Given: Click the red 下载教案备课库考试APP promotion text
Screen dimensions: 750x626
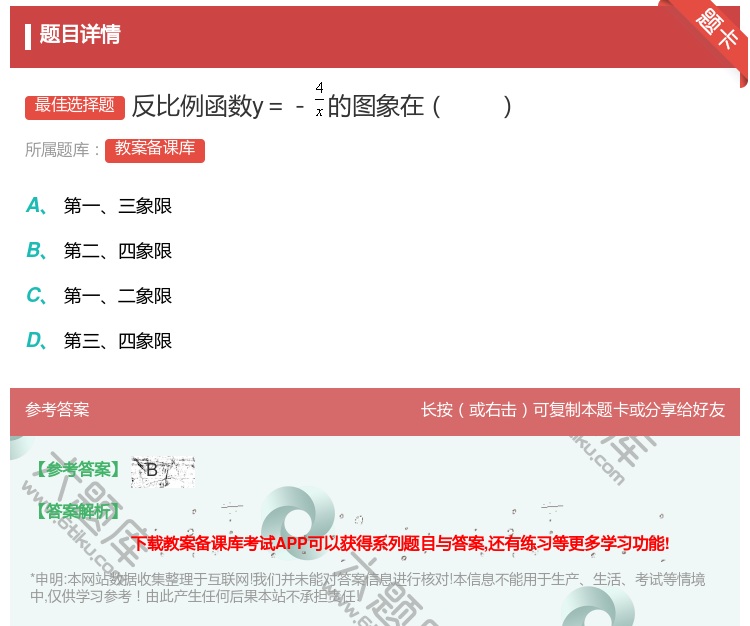Looking at the screenshot, I should tap(400, 543).
